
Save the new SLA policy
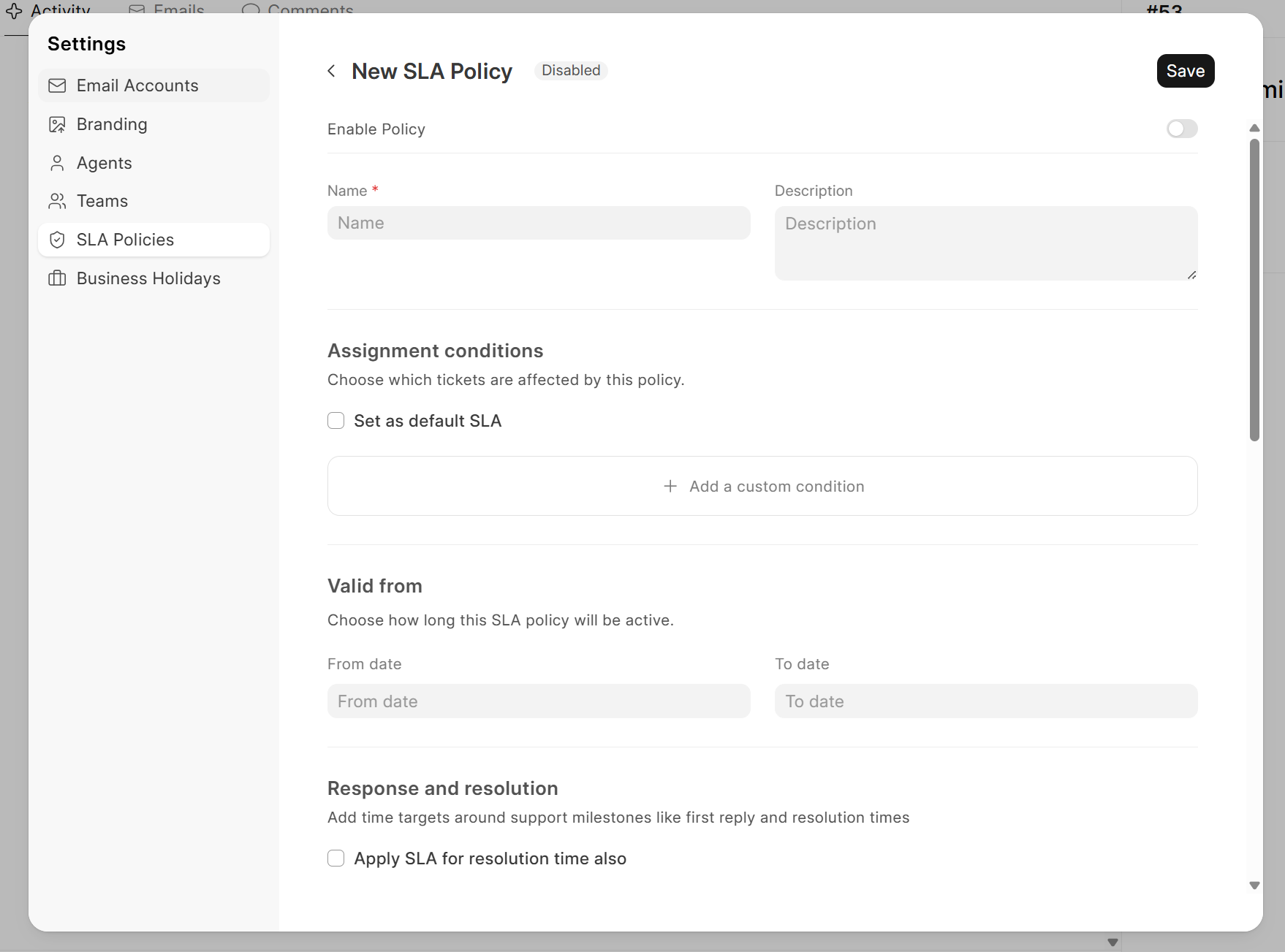pos(1185,71)
